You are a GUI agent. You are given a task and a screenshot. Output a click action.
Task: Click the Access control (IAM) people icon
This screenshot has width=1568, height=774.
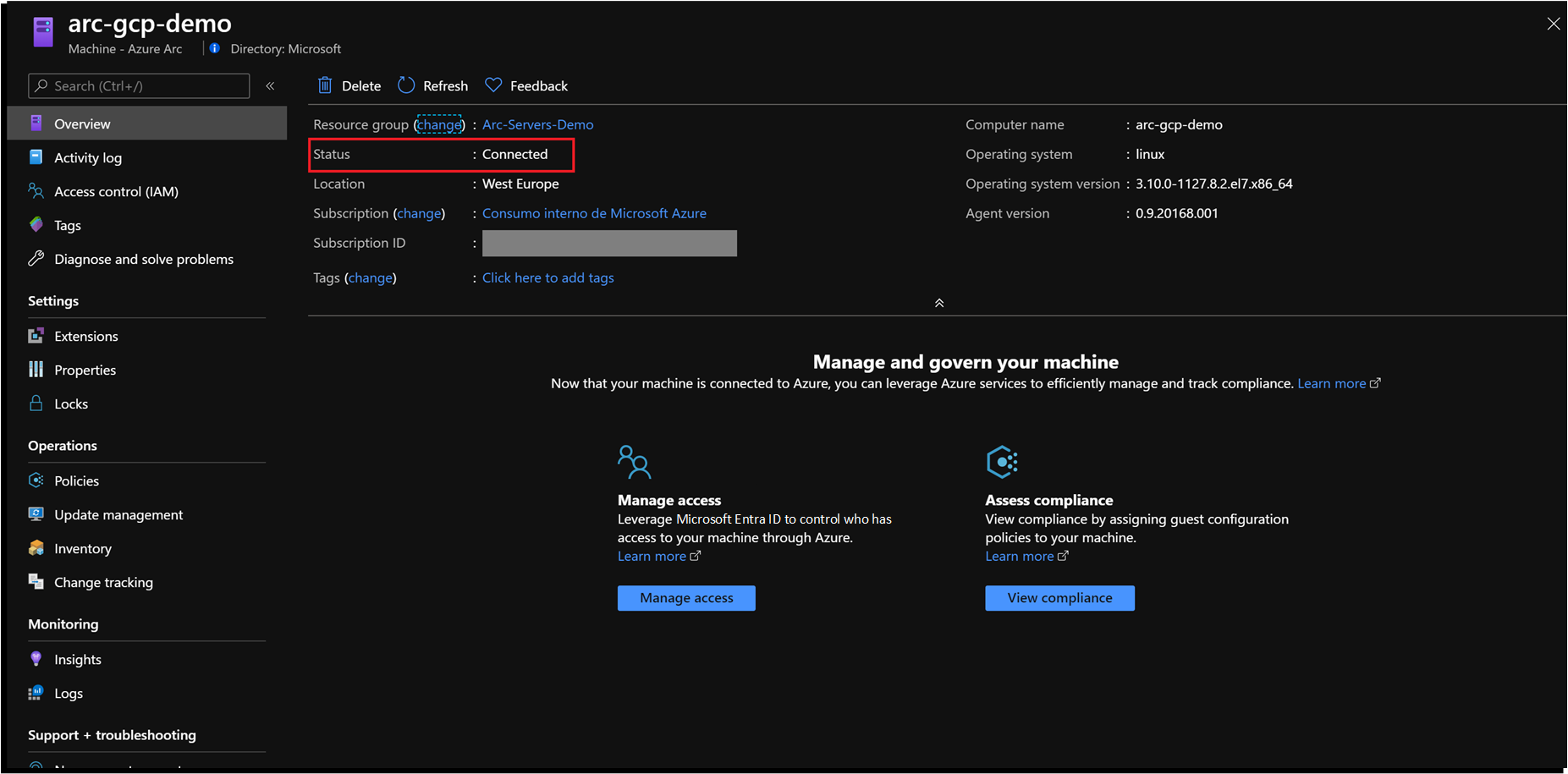pos(36,191)
